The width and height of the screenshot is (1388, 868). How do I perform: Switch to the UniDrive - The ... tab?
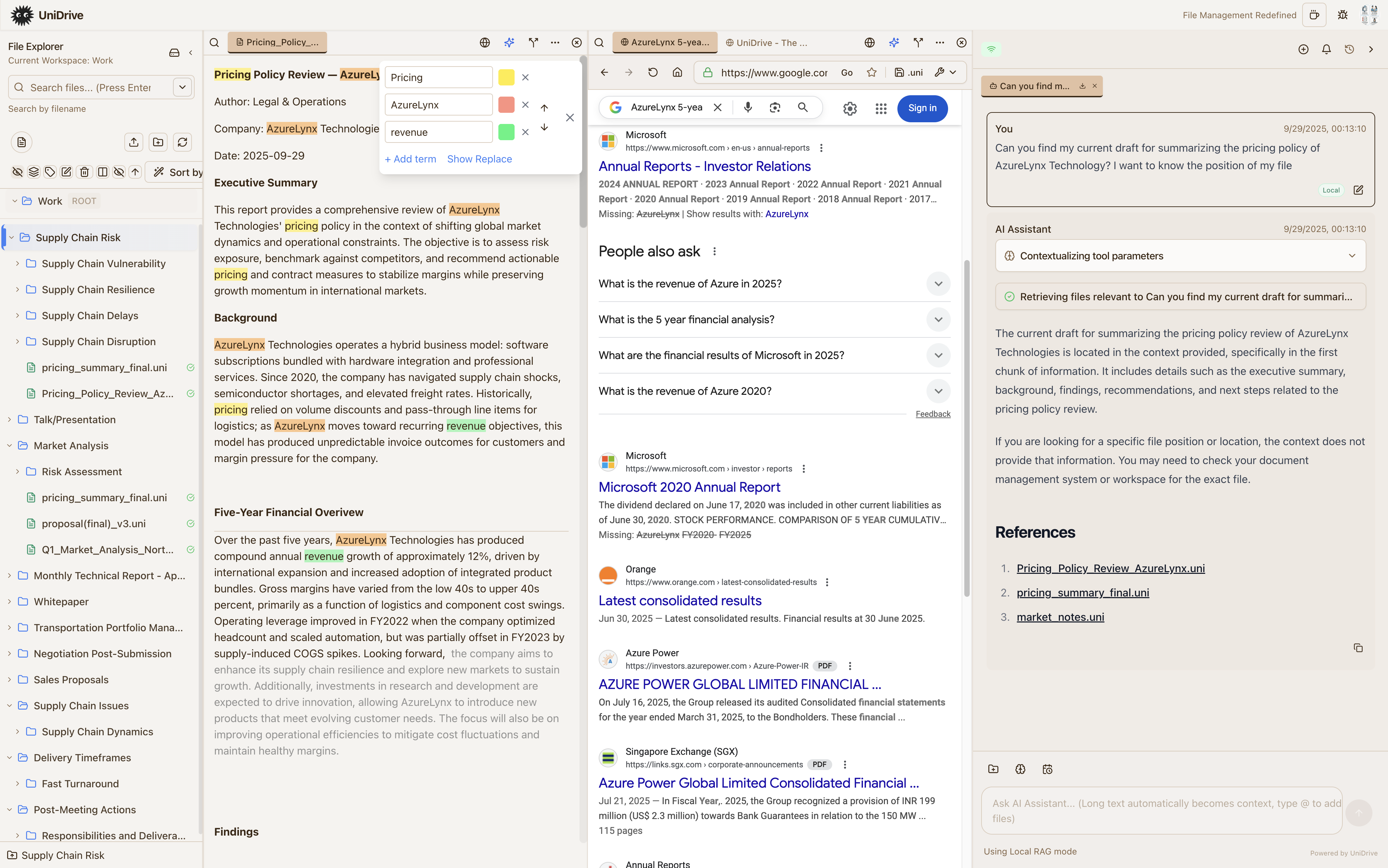click(x=767, y=43)
